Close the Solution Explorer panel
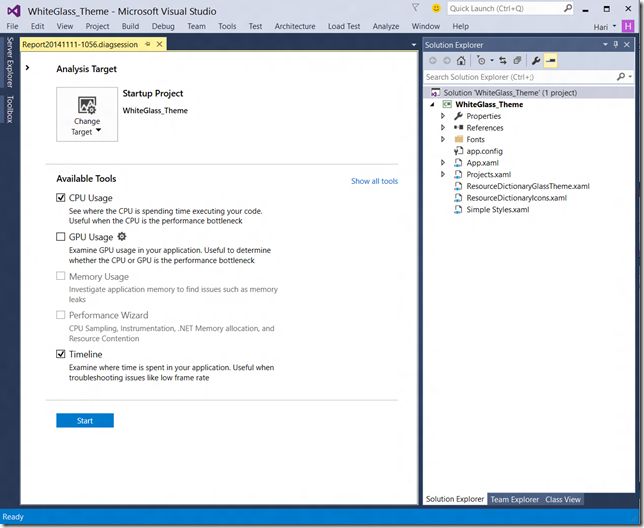This screenshot has width=644, height=528. click(x=627, y=44)
